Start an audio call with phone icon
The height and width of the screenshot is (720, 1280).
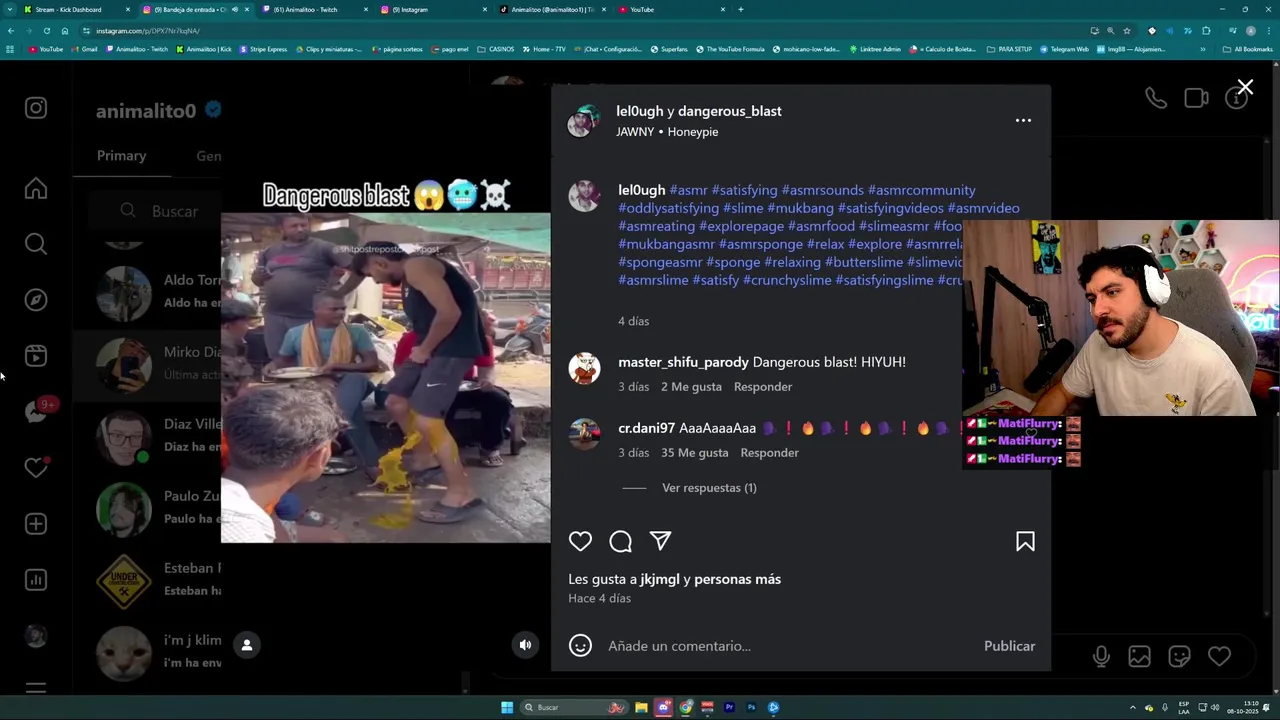(1156, 98)
